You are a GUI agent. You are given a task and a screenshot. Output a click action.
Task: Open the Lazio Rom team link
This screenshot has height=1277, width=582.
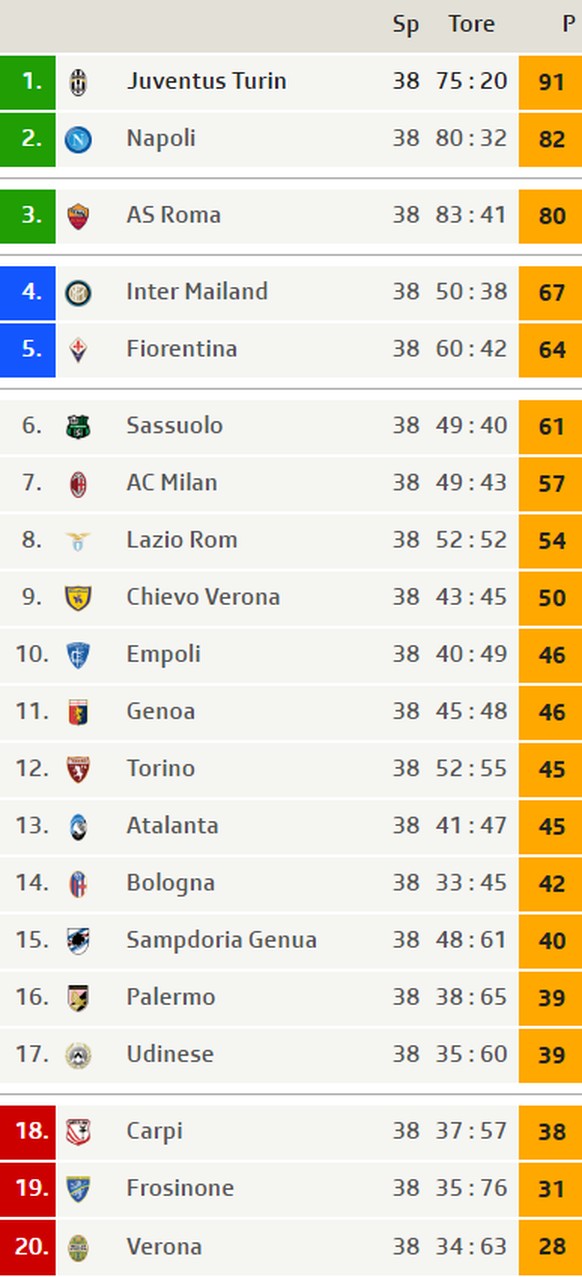[x=182, y=540]
